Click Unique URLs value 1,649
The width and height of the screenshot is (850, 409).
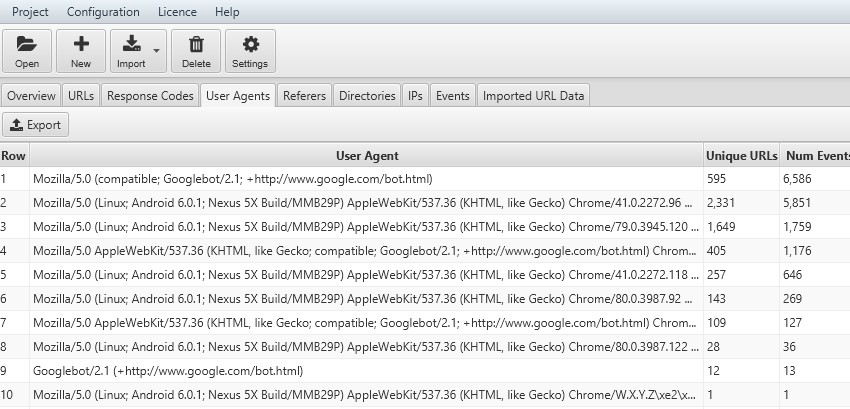tap(721, 227)
